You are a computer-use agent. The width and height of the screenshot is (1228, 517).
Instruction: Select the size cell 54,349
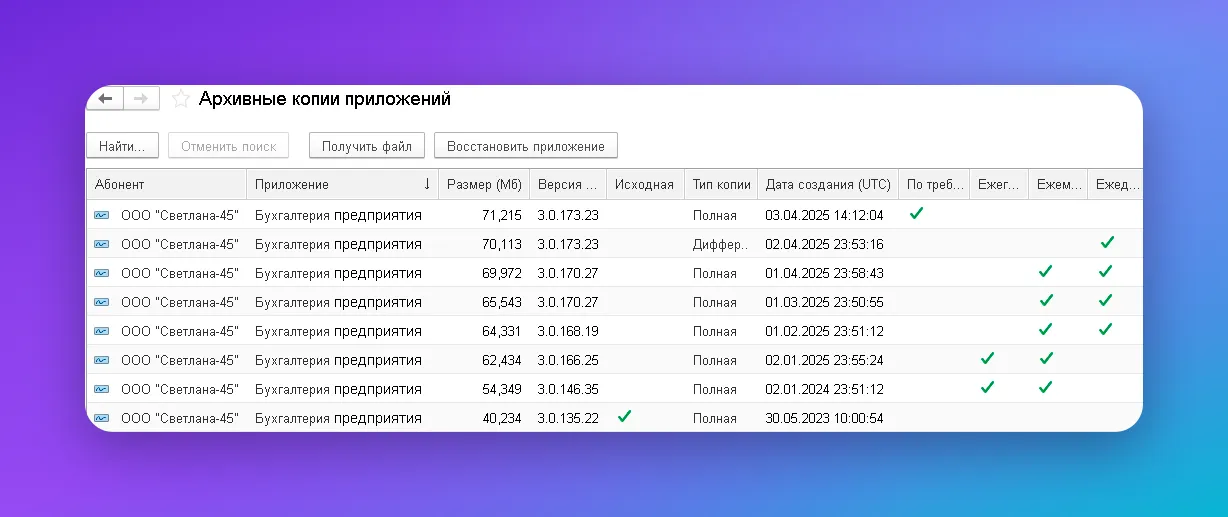point(502,389)
